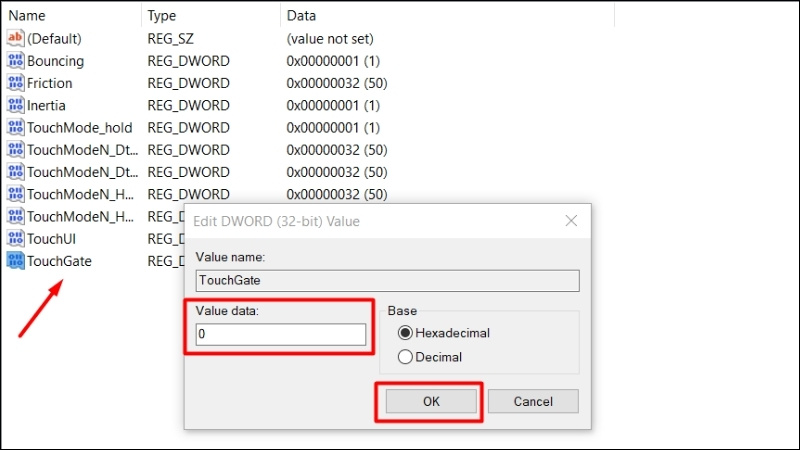Click the REG_DWORD type in the Friction row
The image size is (800, 450).
189,83
